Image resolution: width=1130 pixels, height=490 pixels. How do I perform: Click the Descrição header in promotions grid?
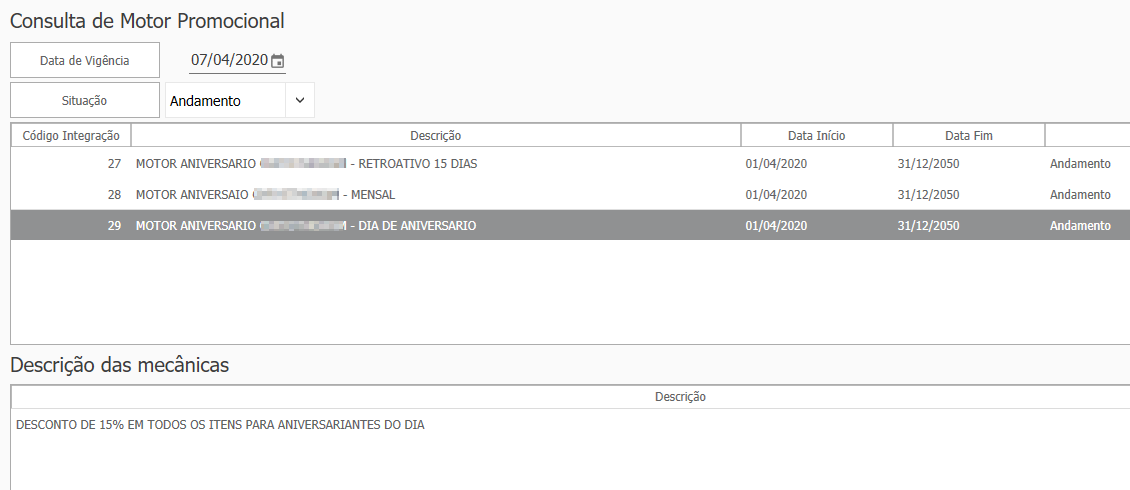(x=435, y=135)
